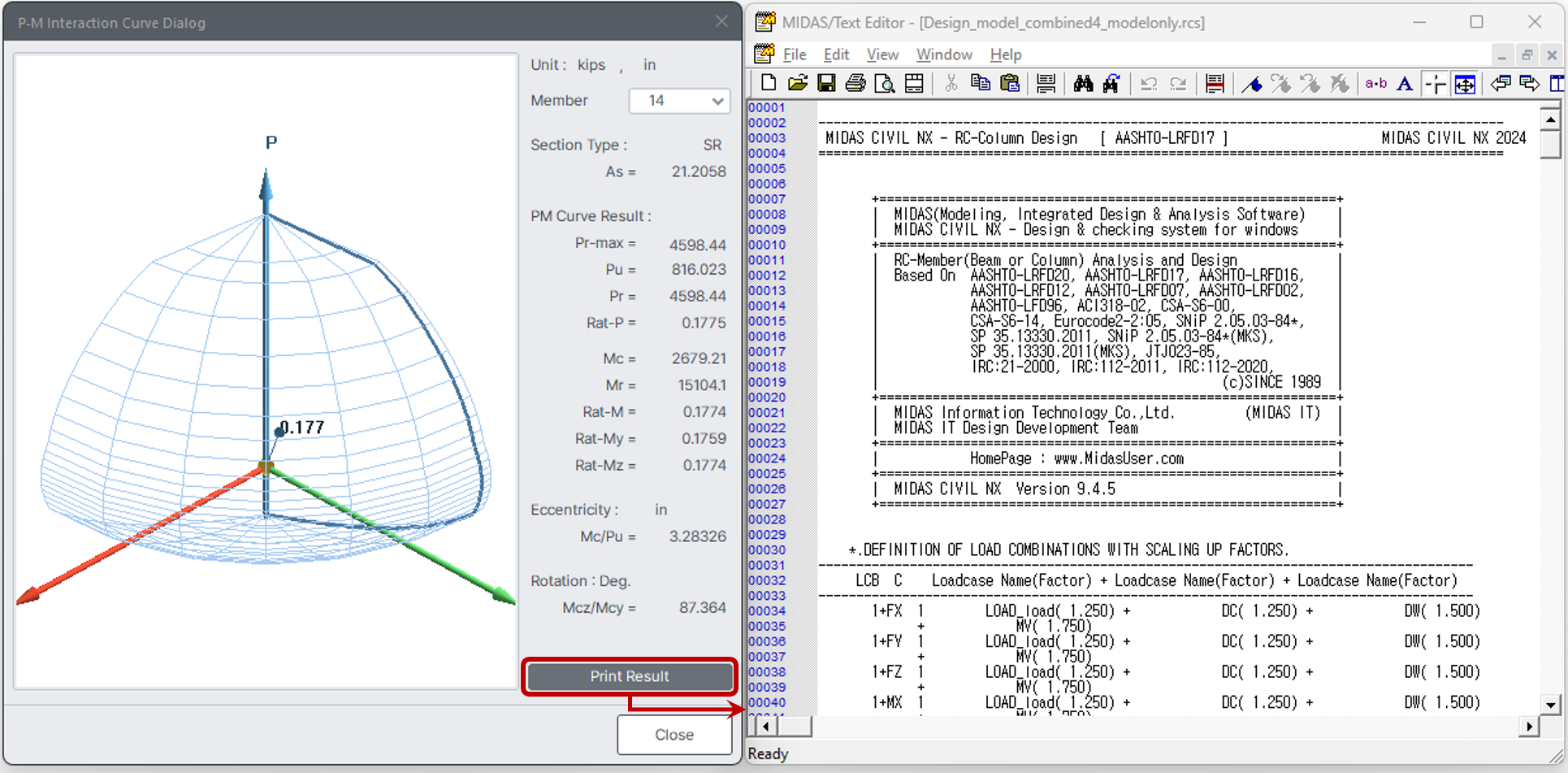Open the Window menu
The width and height of the screenshot is (1568, 773).
pos(944,54)
